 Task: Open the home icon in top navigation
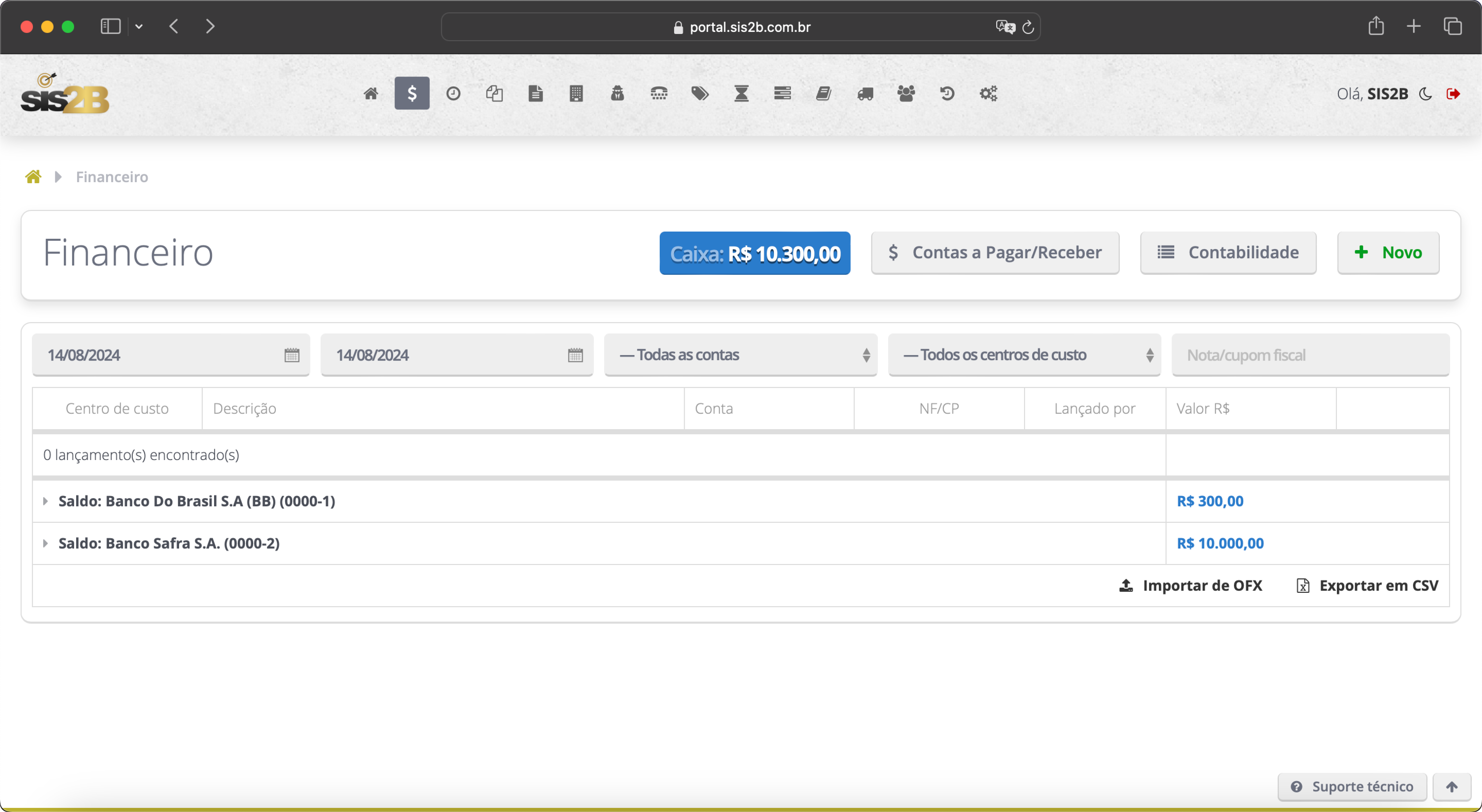(371, 93)
